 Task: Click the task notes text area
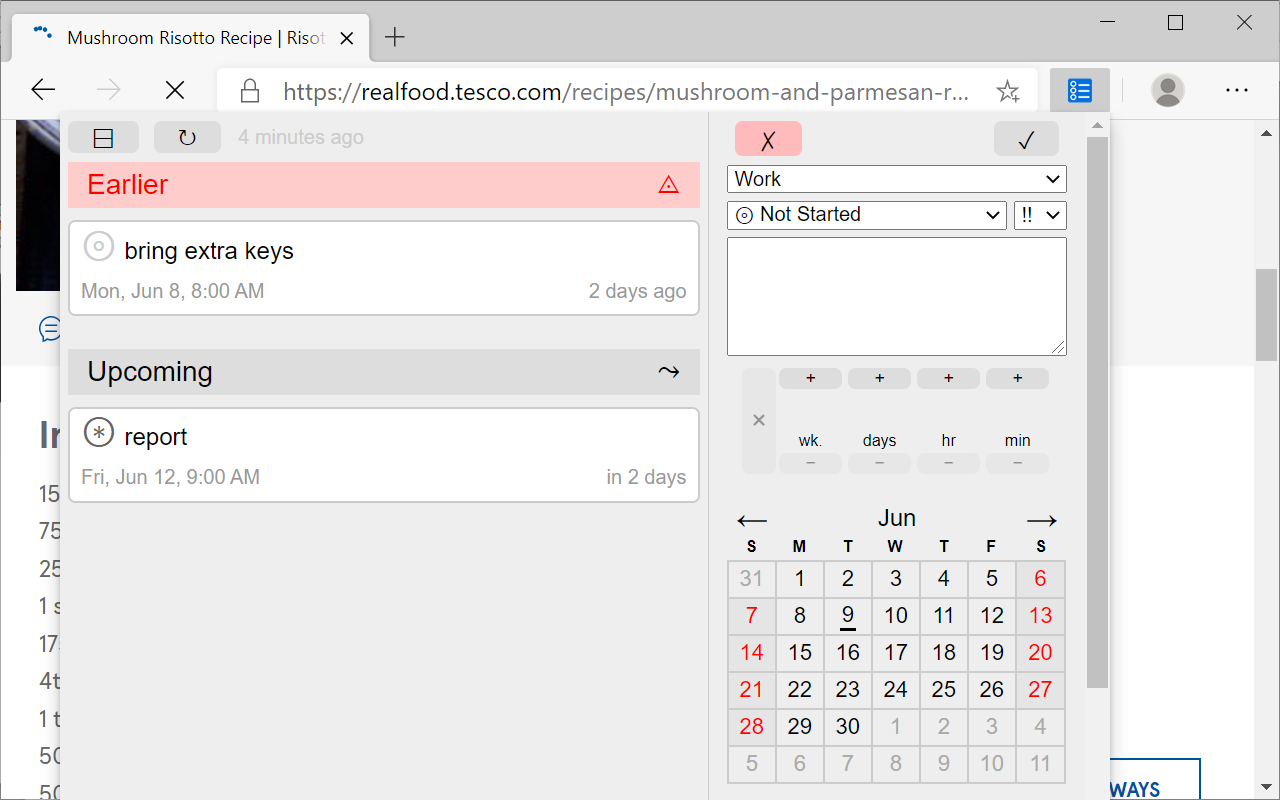pos(896,296)
